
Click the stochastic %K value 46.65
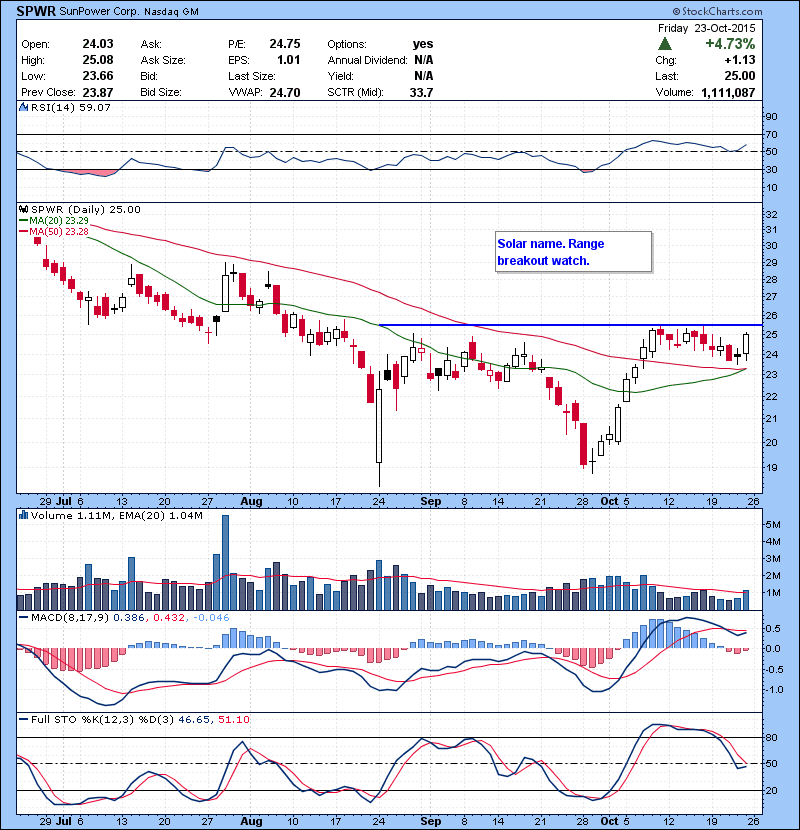tap(194, 719)
